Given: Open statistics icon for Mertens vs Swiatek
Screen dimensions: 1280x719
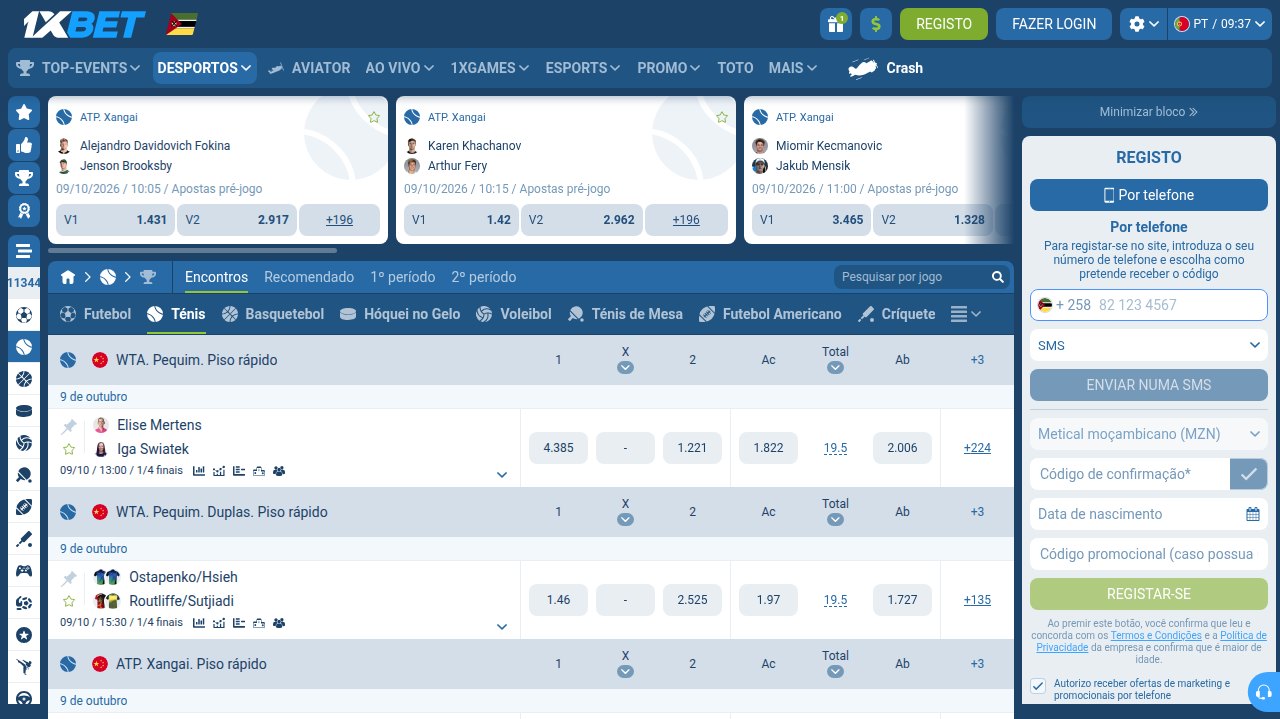Looking at the screenshot, I should (199, 471).
